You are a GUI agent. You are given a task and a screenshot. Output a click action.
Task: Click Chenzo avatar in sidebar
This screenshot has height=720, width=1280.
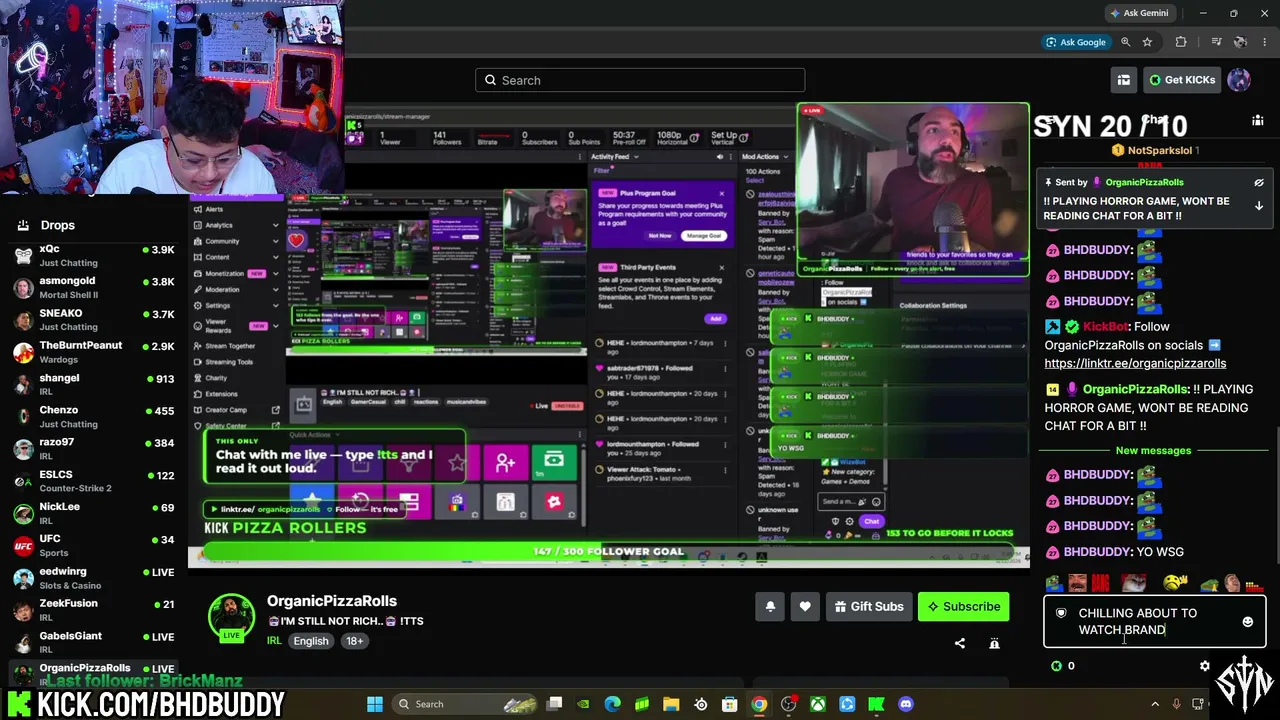[23, 417]
